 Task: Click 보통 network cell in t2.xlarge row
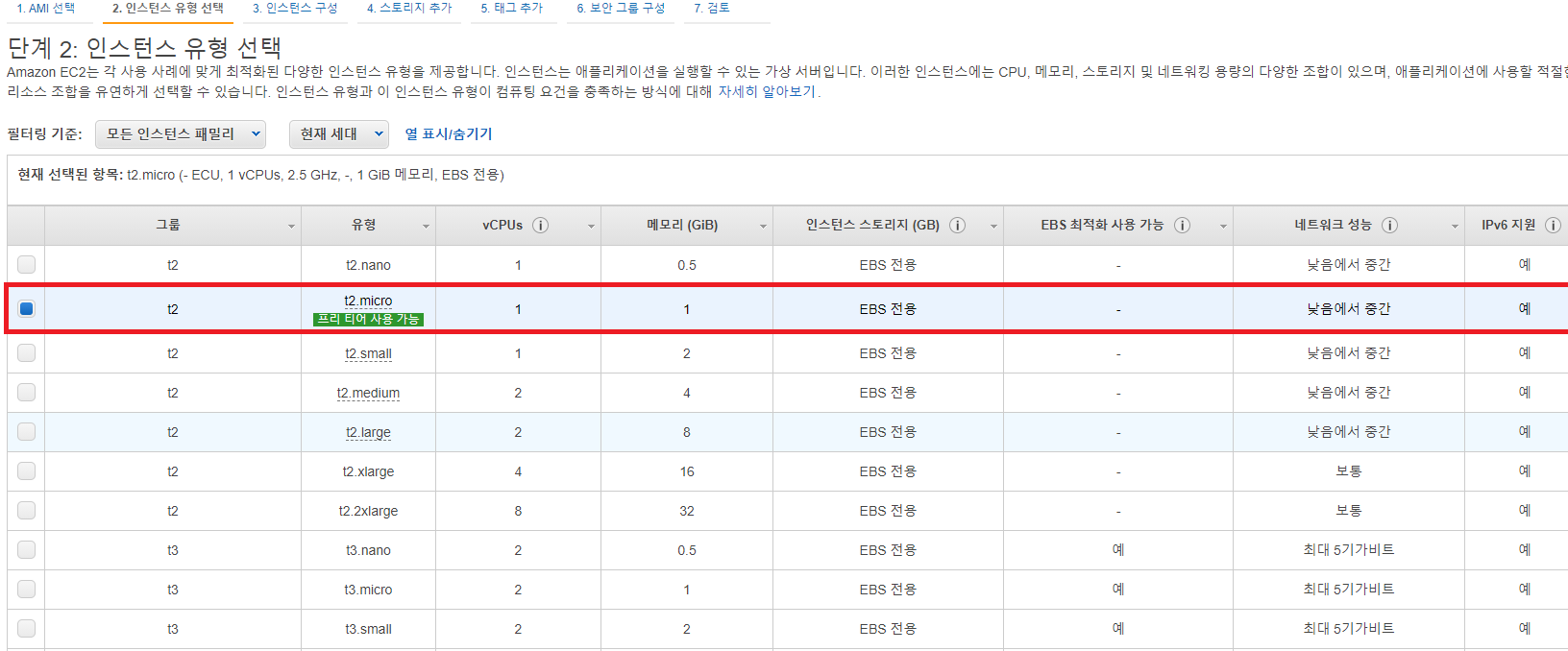pos(1349,471)
